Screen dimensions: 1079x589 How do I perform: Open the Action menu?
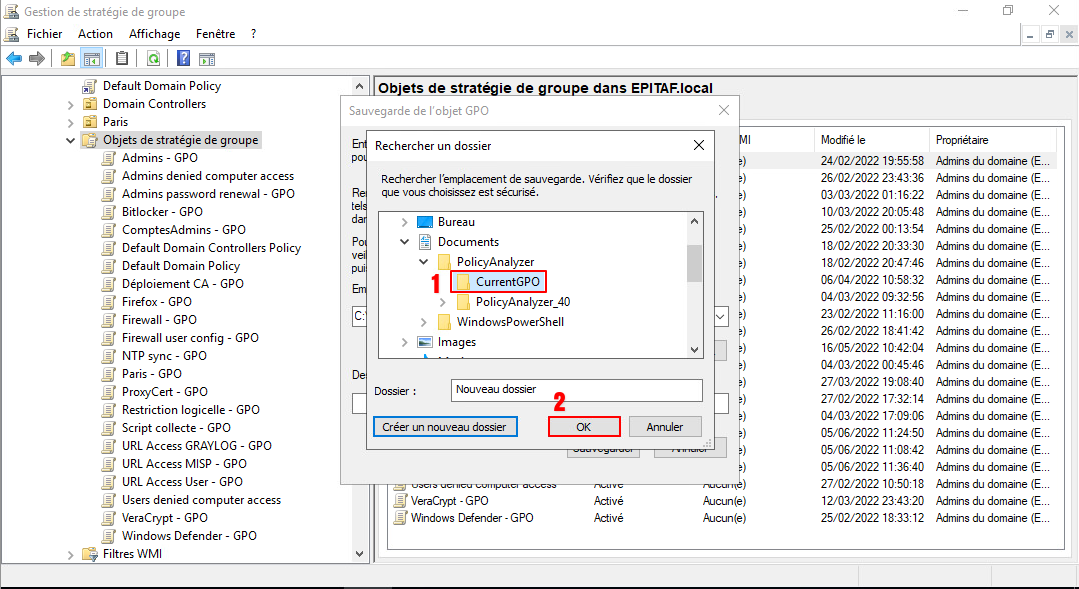click(x=95, y=33)
